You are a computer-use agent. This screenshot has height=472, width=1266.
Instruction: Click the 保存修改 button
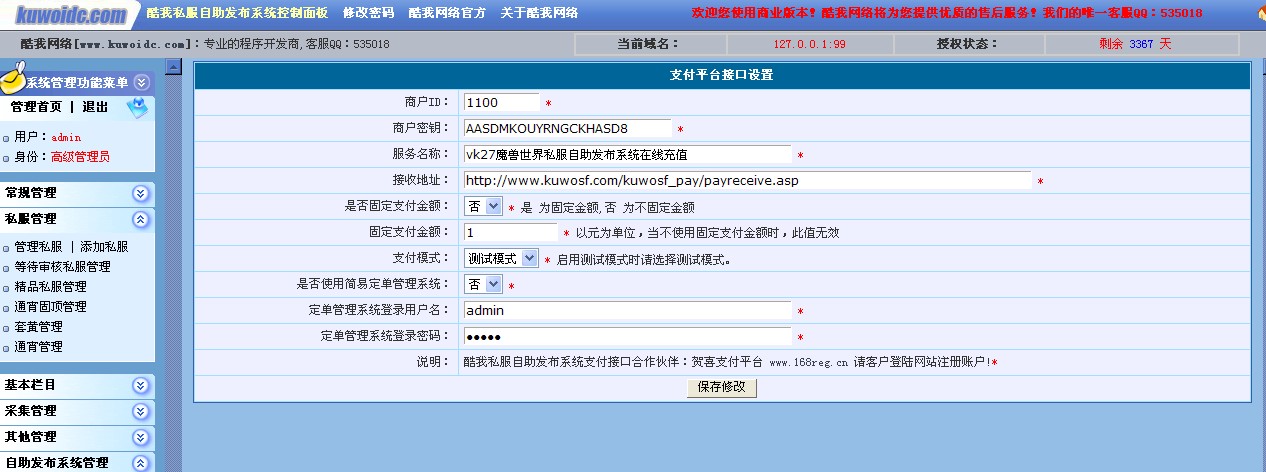(721, 387)
